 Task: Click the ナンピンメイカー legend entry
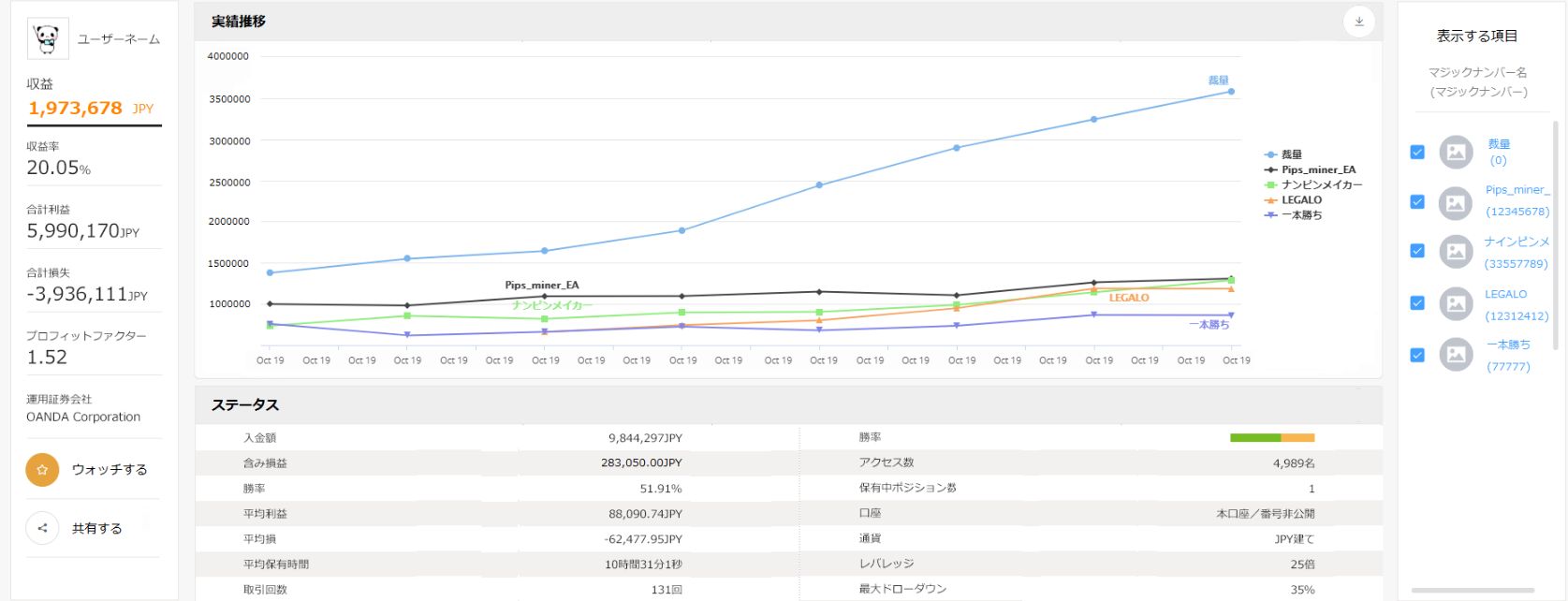pyautogui.click(x=1321, y=184)
